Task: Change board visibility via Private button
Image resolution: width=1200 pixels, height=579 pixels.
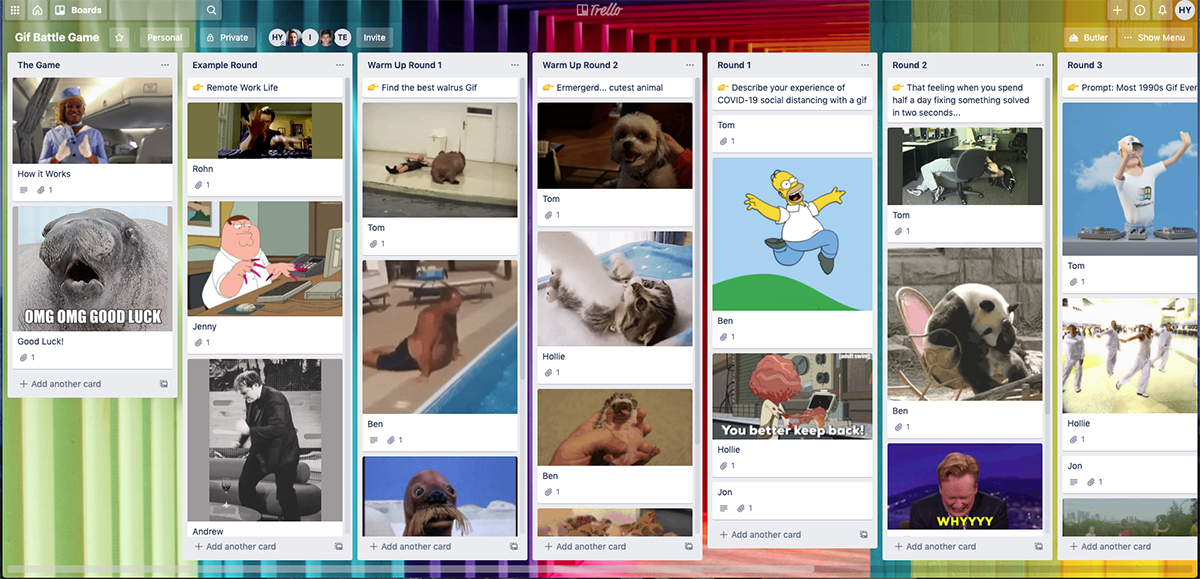Action: 227,37
